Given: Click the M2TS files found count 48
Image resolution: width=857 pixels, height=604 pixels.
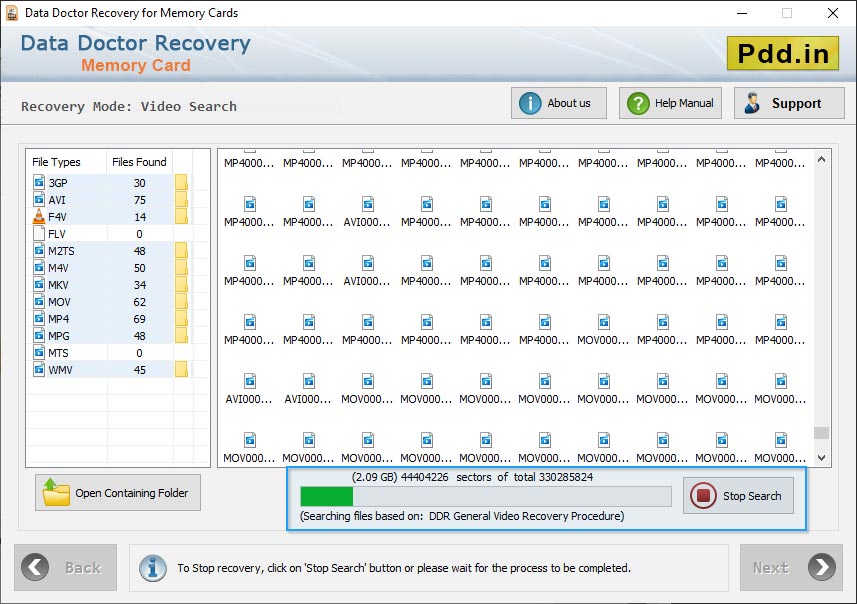Looking at the screenshot, I should click(140, 251).
